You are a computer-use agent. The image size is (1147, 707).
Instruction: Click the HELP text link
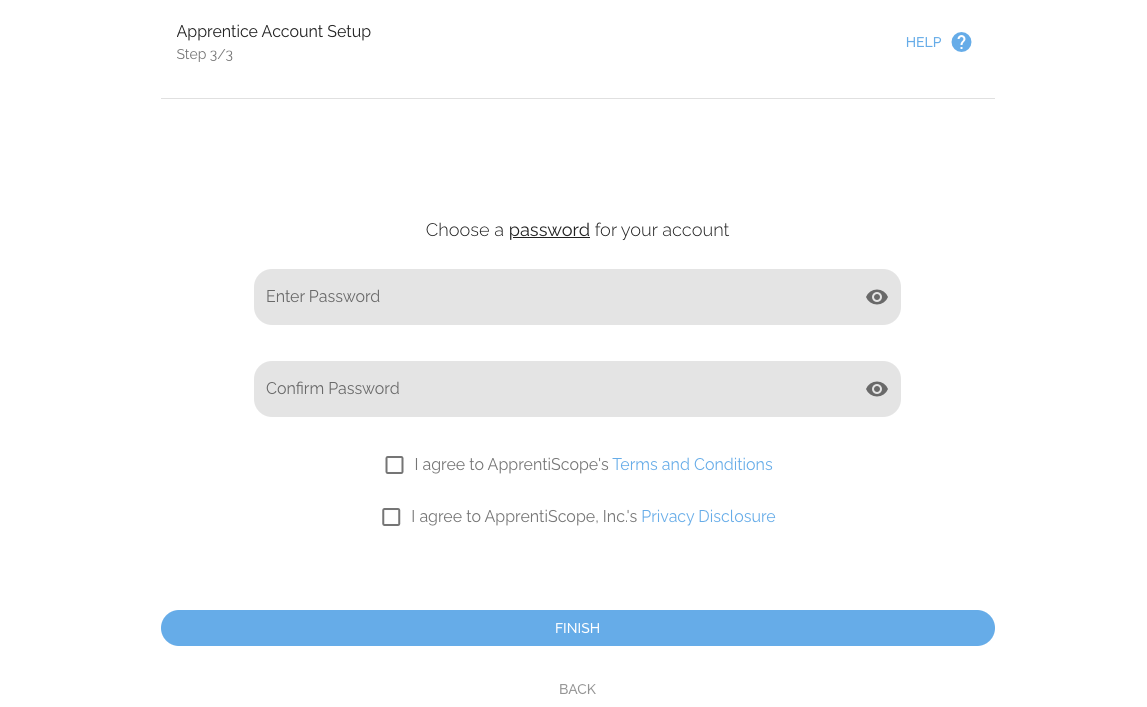click(x=923, y=42)
